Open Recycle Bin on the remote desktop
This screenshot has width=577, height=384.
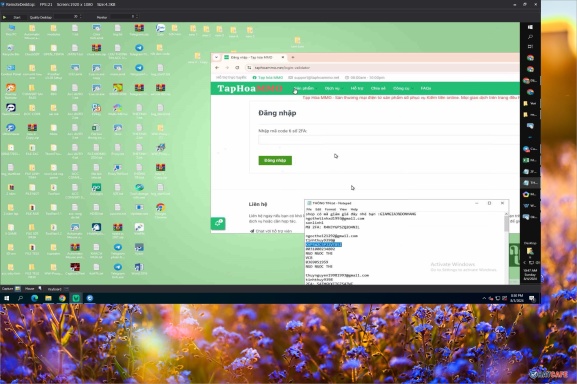tap(11, 50)
